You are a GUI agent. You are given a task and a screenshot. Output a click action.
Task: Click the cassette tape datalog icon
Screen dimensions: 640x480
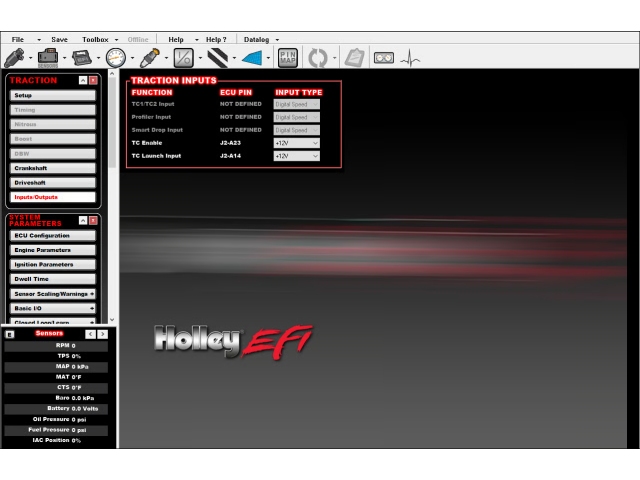point(384,58)
